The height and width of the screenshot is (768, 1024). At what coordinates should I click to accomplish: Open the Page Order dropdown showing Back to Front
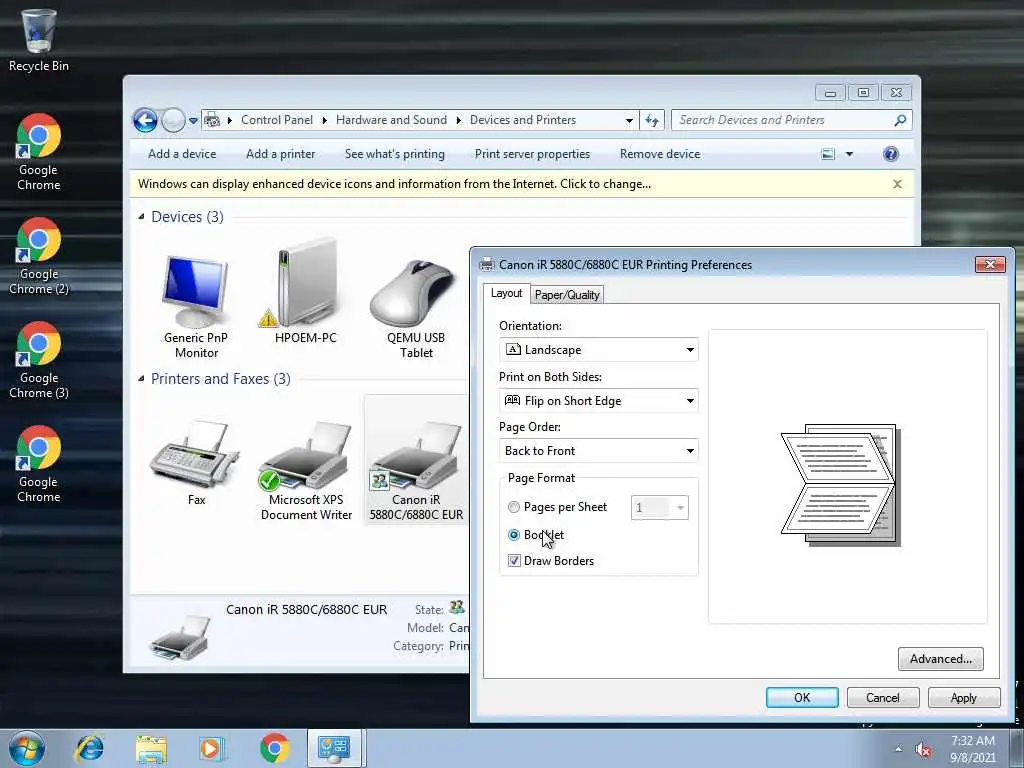[598, 451]
